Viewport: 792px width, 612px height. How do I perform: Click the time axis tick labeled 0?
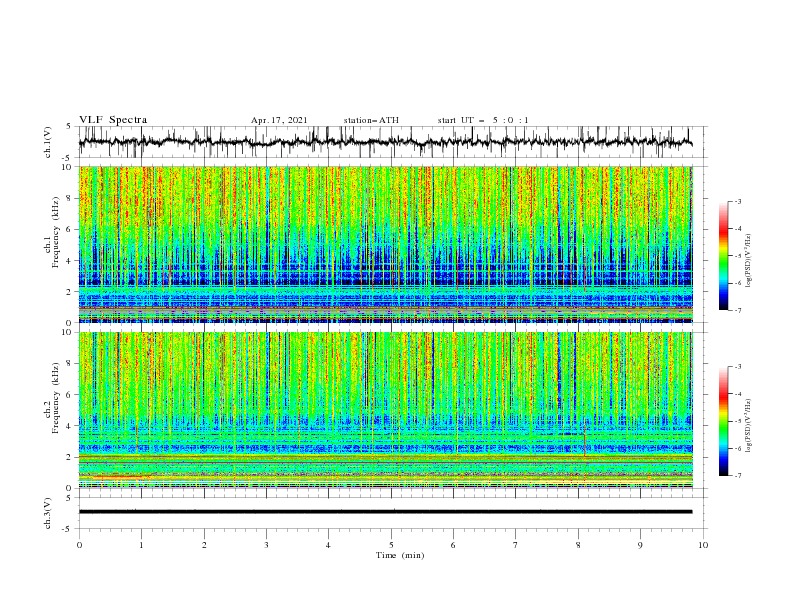click(79, 545)
